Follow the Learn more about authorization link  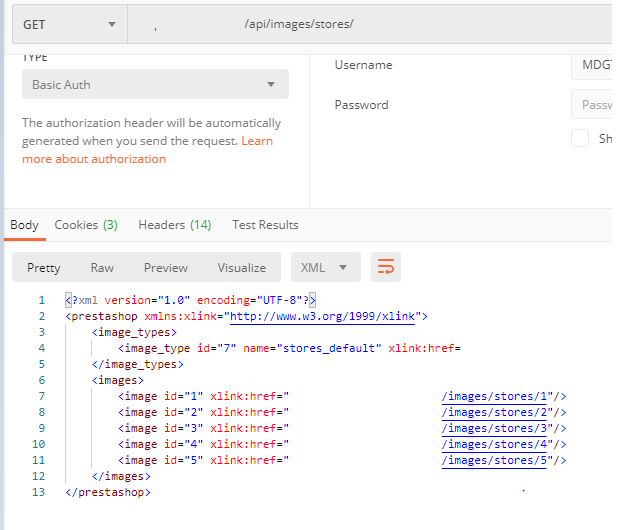94,159
